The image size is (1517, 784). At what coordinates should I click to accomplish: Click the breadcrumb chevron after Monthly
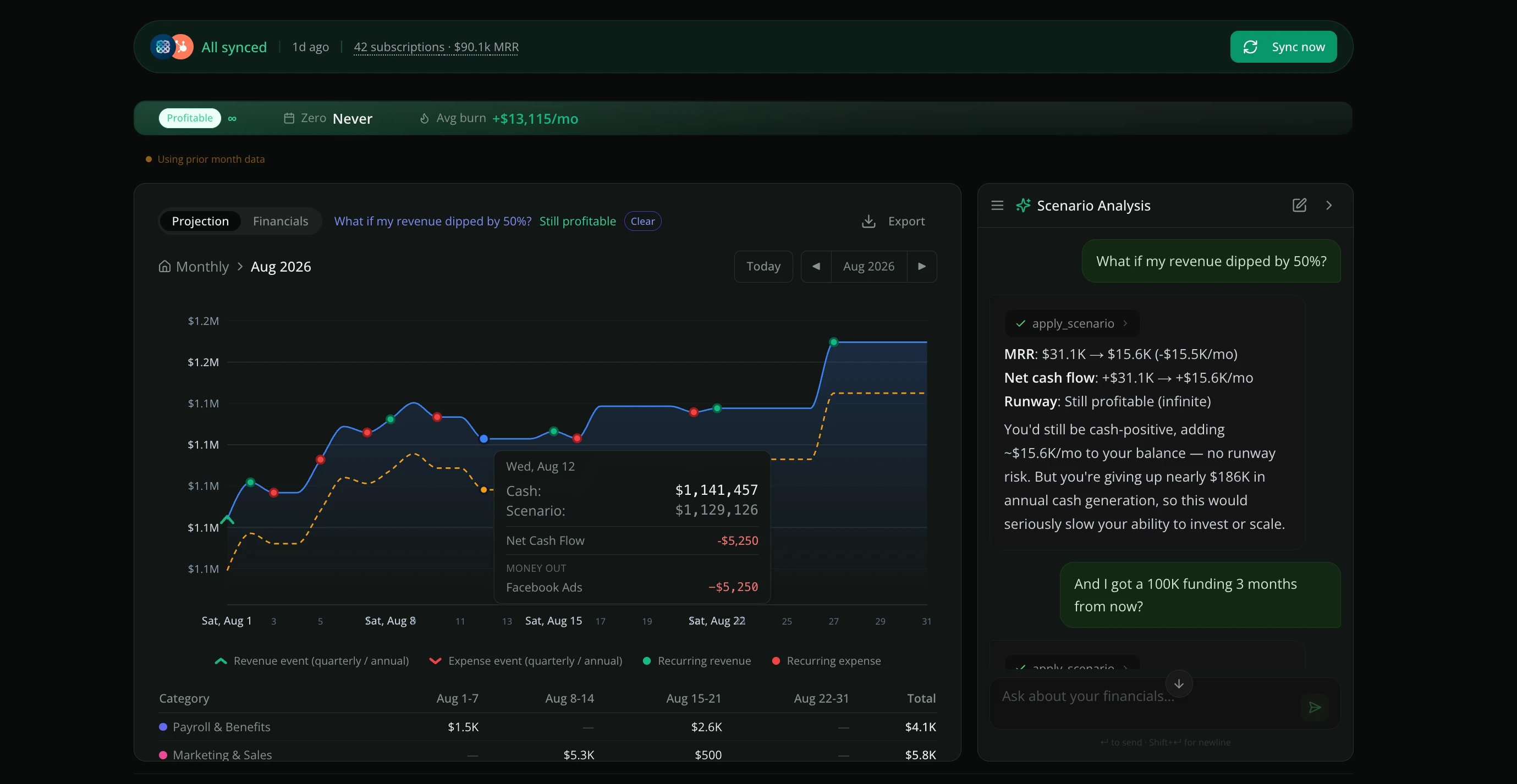pyautogui.click(x=240, y=267)
